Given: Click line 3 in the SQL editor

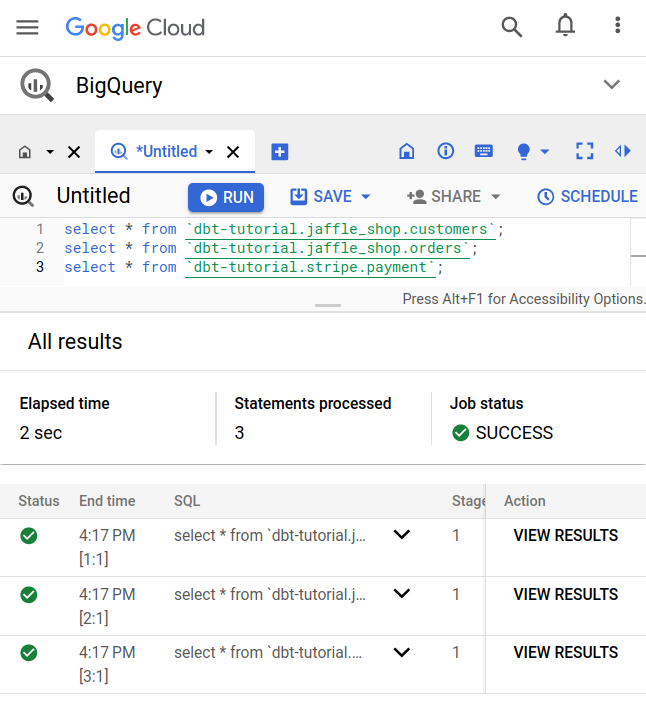Looking at the screenshot, I should click(300, 267).
